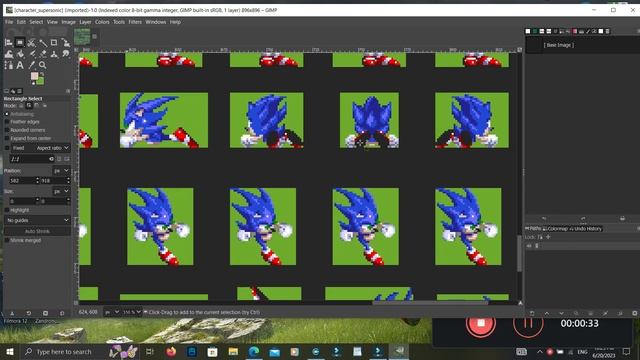Toggle Antialiasing option
This screenshot has height=360, width=640.
7,114
